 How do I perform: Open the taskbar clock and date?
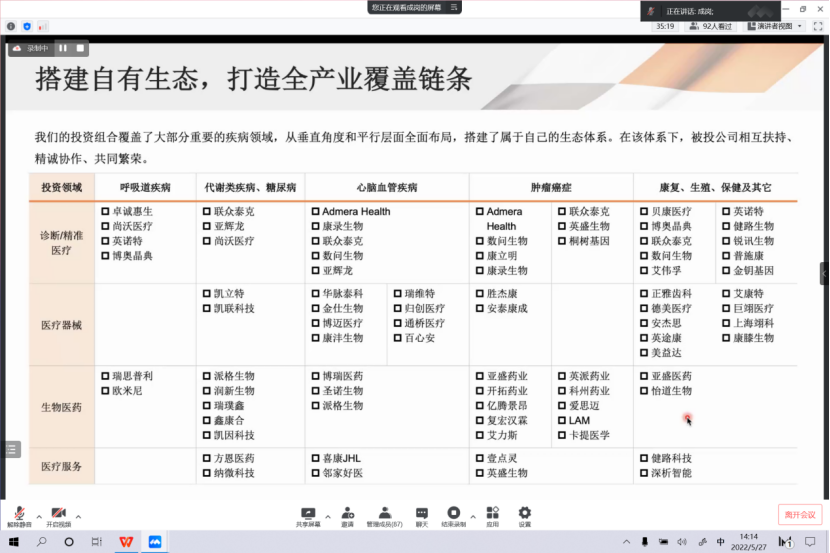click(x=748, y=542)
